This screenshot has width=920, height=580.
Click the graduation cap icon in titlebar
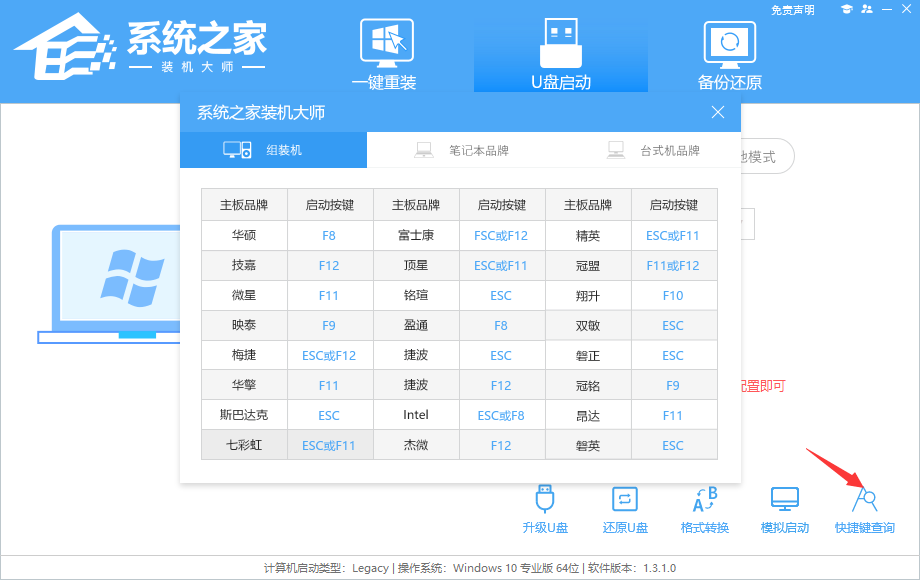click(849, 9)
